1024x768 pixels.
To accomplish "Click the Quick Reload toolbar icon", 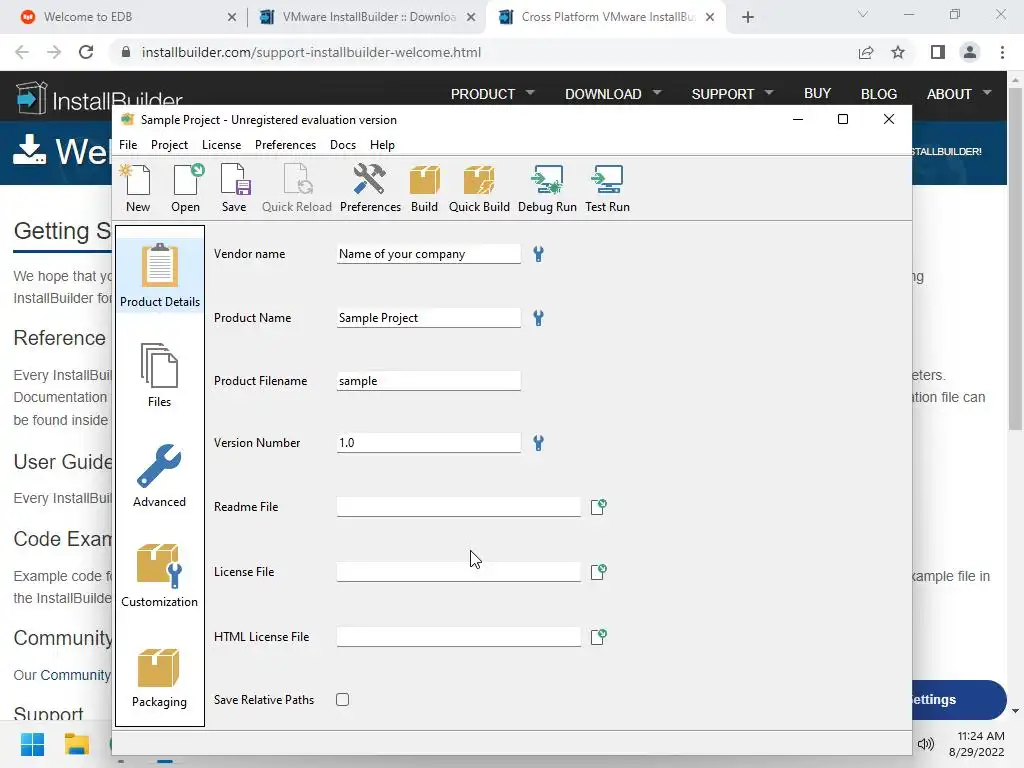I will point(296,188).
